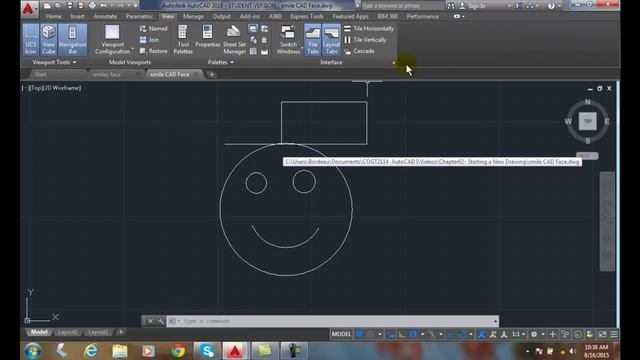Viewport: 640px width, 360px height.
Task: Open the viewport controls [-] menu
Action: pos(24,88)
